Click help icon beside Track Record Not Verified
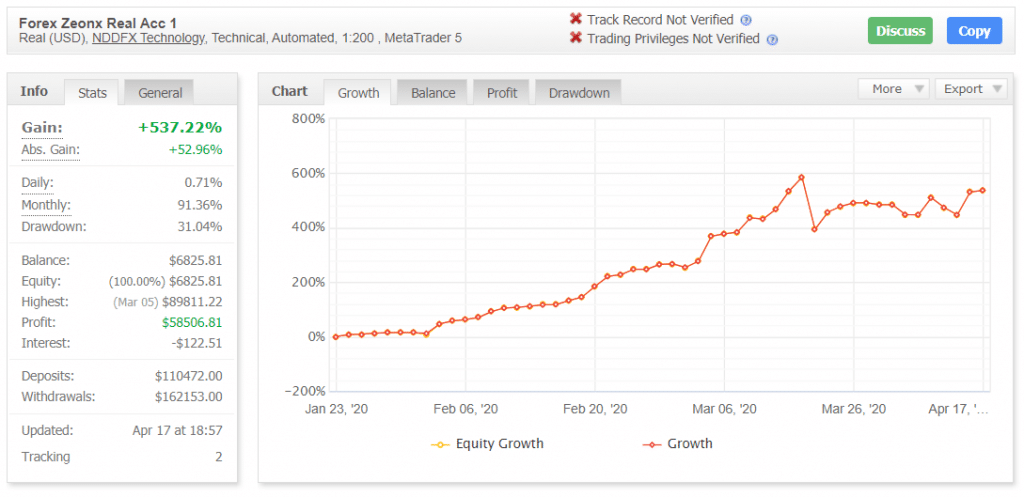Image resolution: width=1024 pixels, height=497 pixels. 746,20
